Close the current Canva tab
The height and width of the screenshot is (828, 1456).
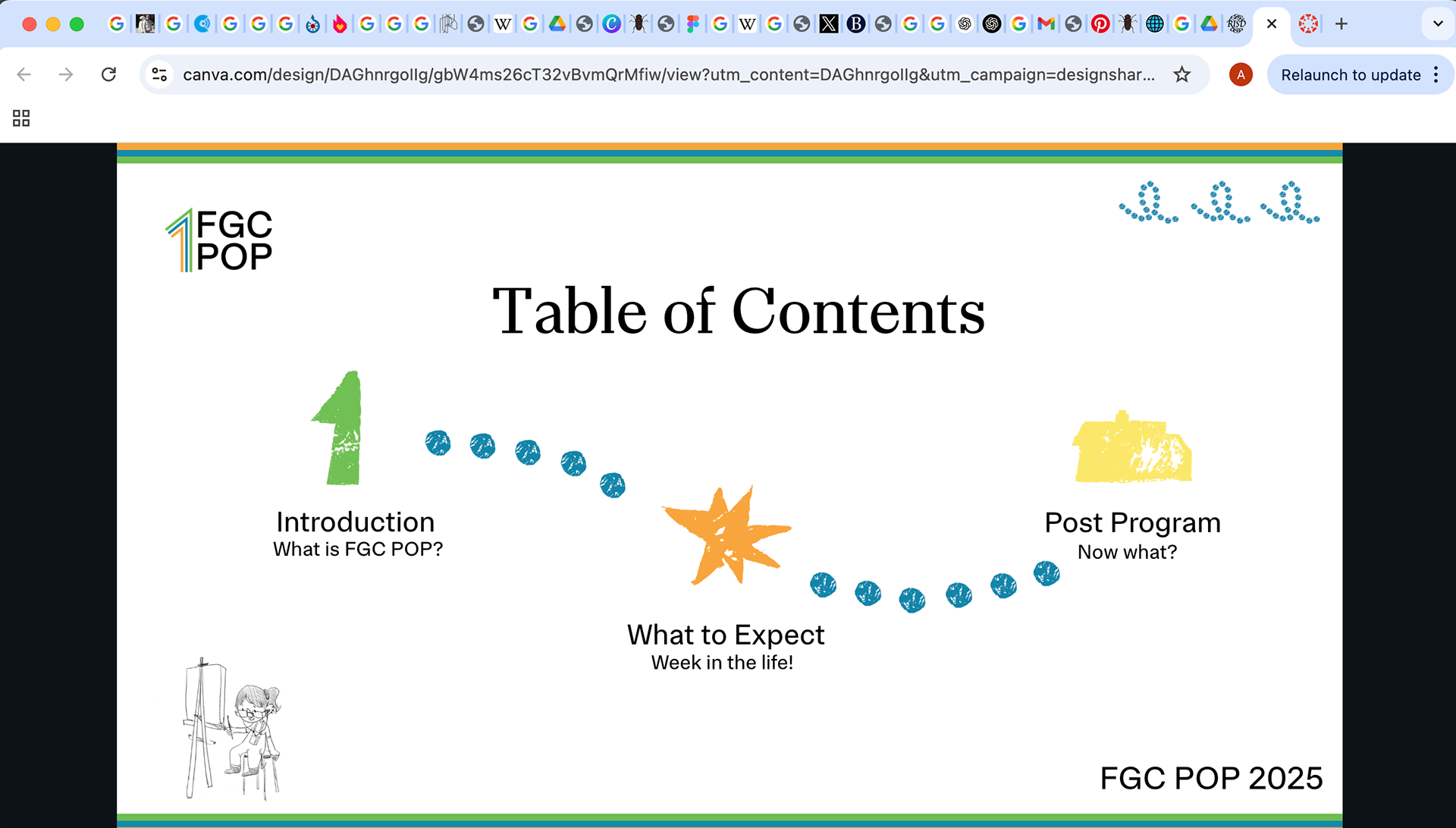[x=1272, y=24]
